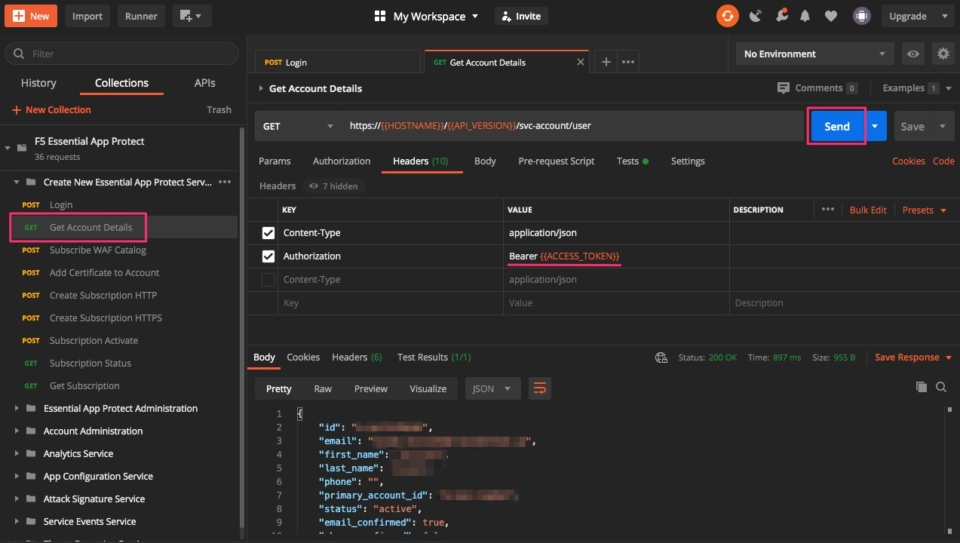Close the Get Account Details tab
The height and width of the screenshot is (543, 960).
[x=580, y=62]
